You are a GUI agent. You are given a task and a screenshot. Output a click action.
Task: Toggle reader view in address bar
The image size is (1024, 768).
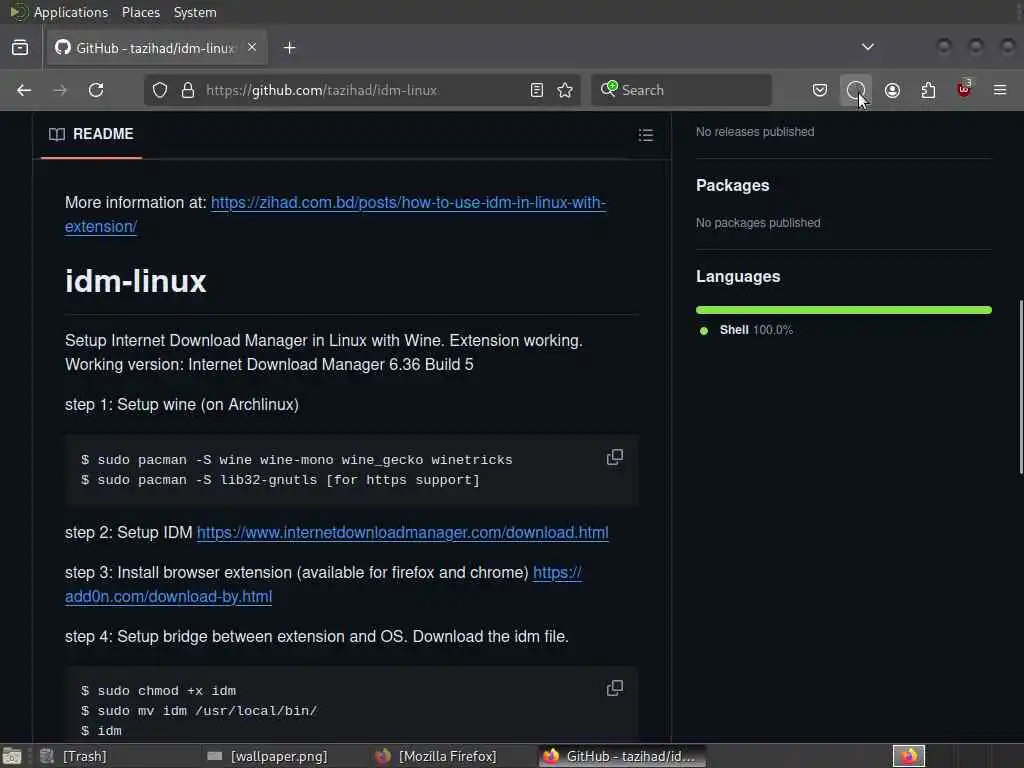pyautogui.click(x=537, y=90)
